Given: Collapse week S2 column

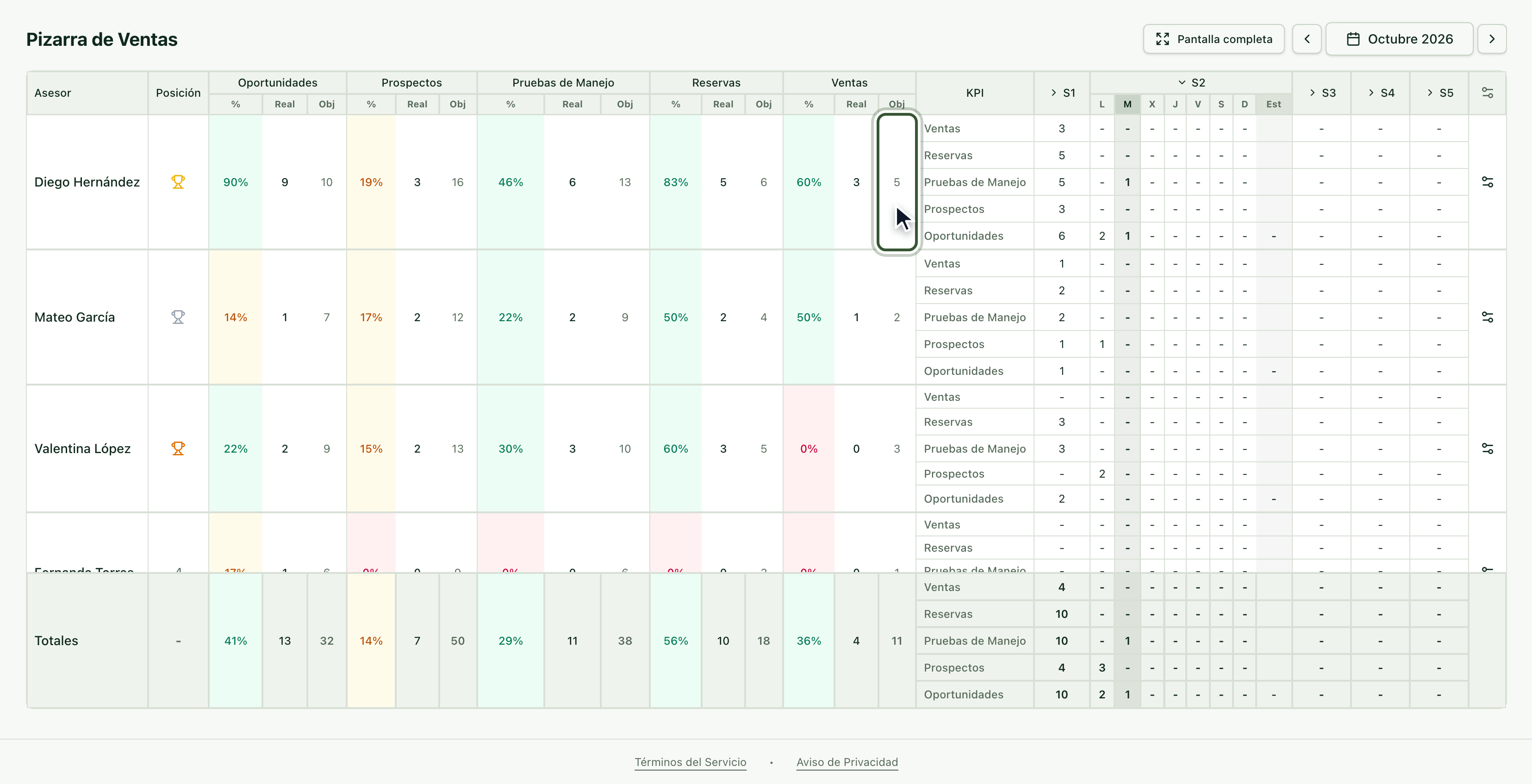Looking at the screenshot, I should (x=1191, y=83).
